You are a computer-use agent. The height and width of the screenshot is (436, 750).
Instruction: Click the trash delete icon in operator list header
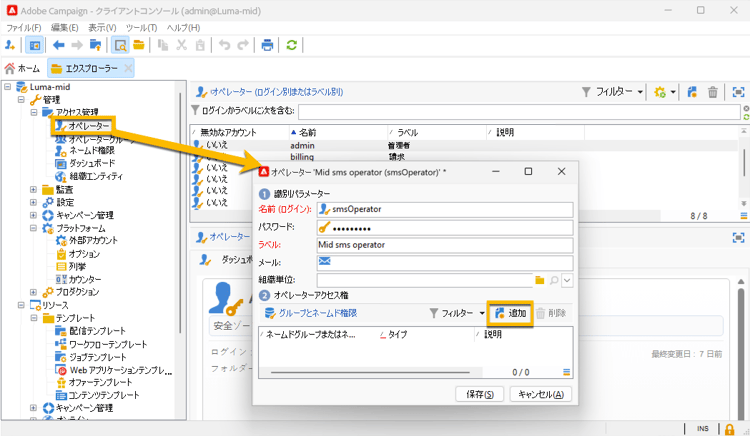click(713, 92)
